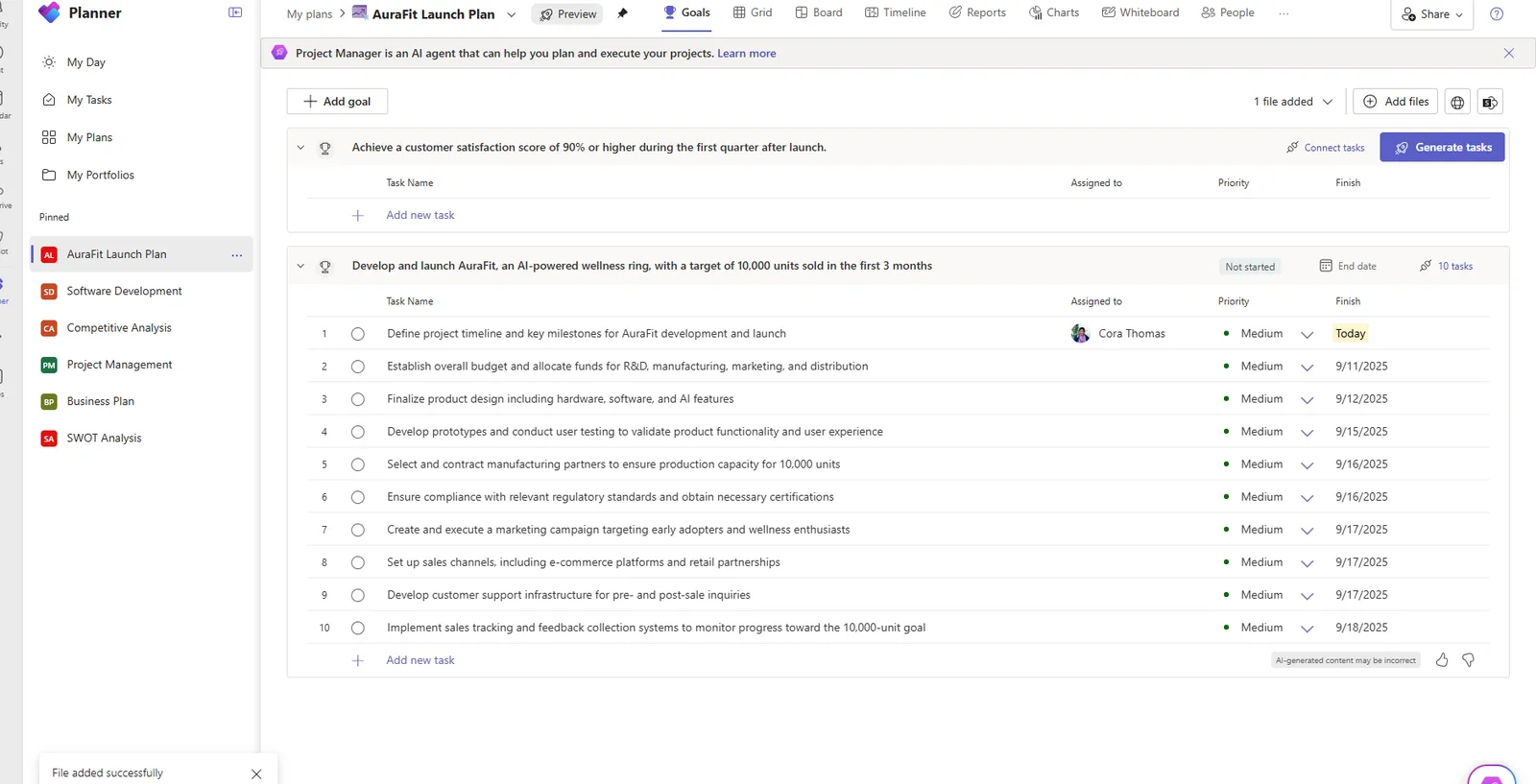Mark Establish overall budget task complete
The height and width of the screenshot is (784, 1536).
[x=358, y=367]
